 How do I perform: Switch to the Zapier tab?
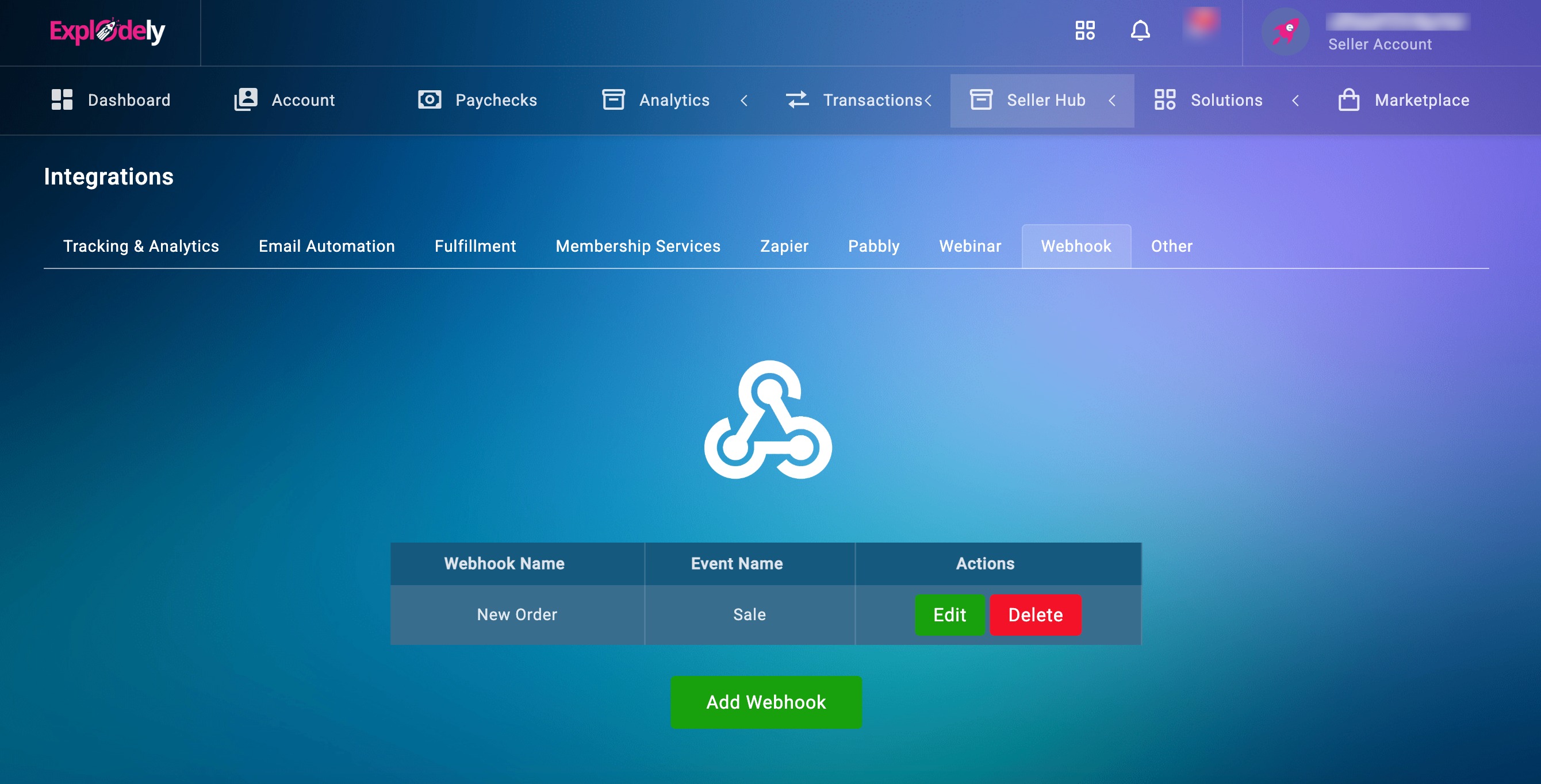pyautogui.click(x=784, y=247)
